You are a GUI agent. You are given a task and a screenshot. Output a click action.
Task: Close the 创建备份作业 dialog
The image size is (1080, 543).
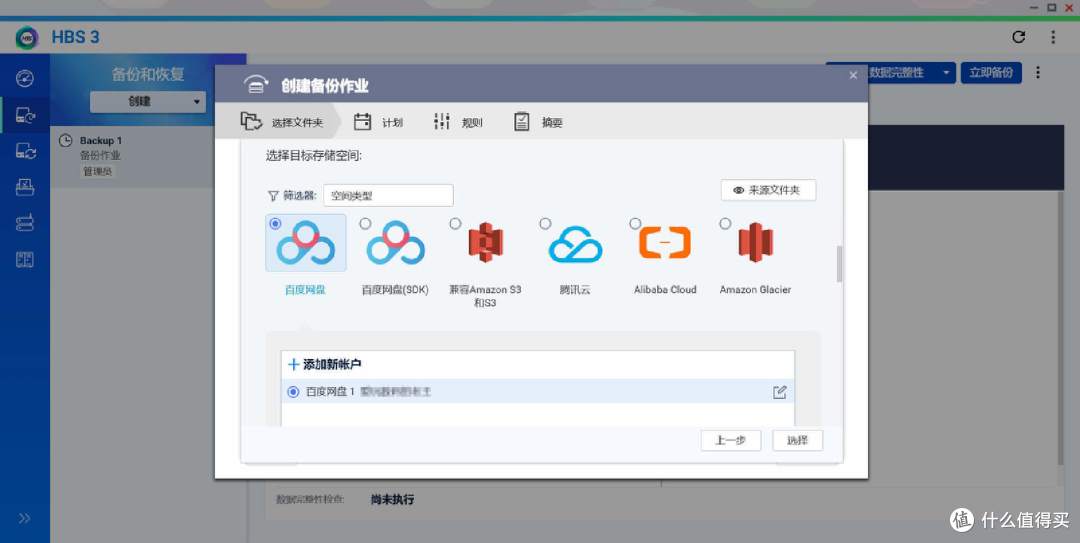853,75
